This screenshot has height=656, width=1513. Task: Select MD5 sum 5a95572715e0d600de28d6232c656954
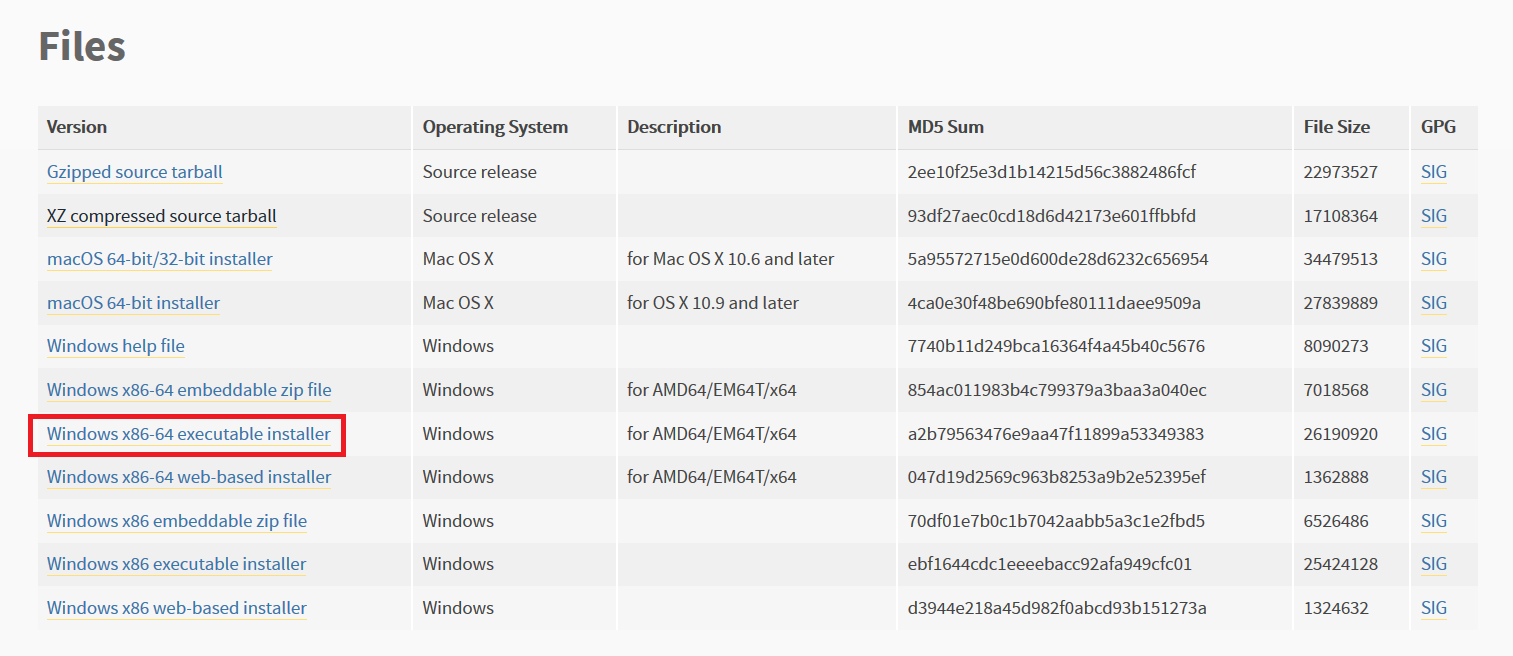pos(1058,259)
